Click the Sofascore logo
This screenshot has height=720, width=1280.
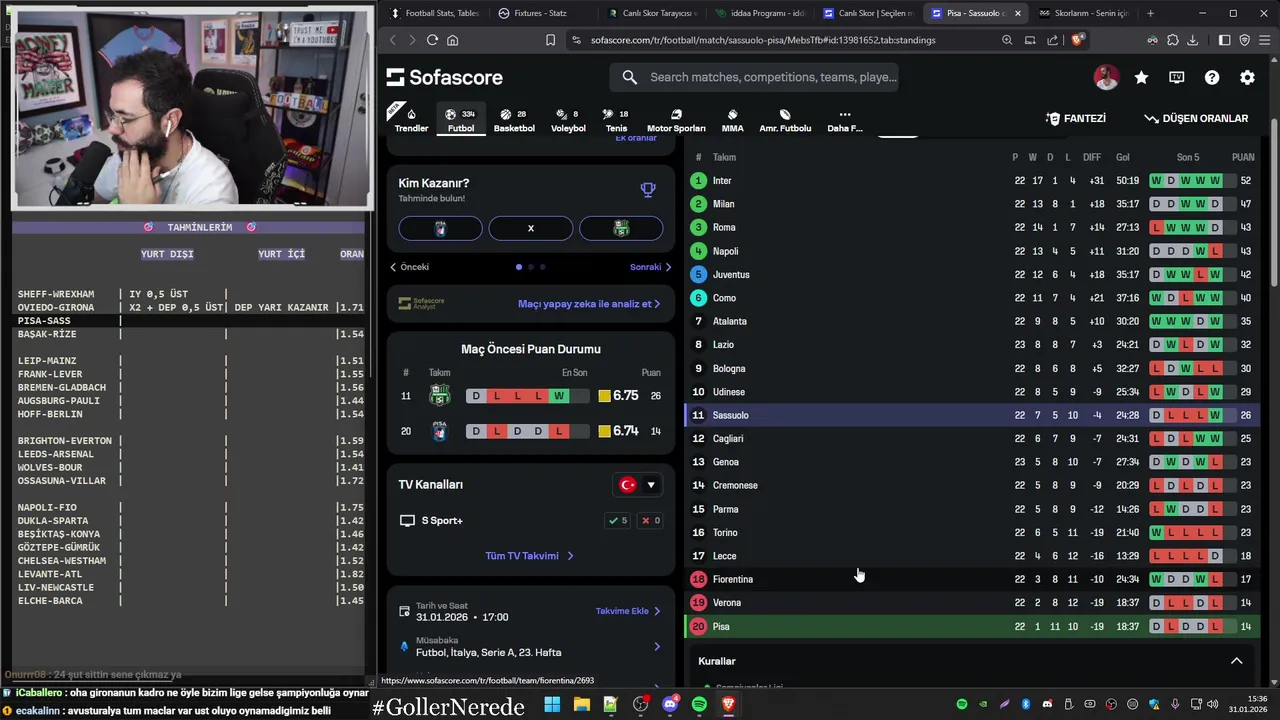445,77
